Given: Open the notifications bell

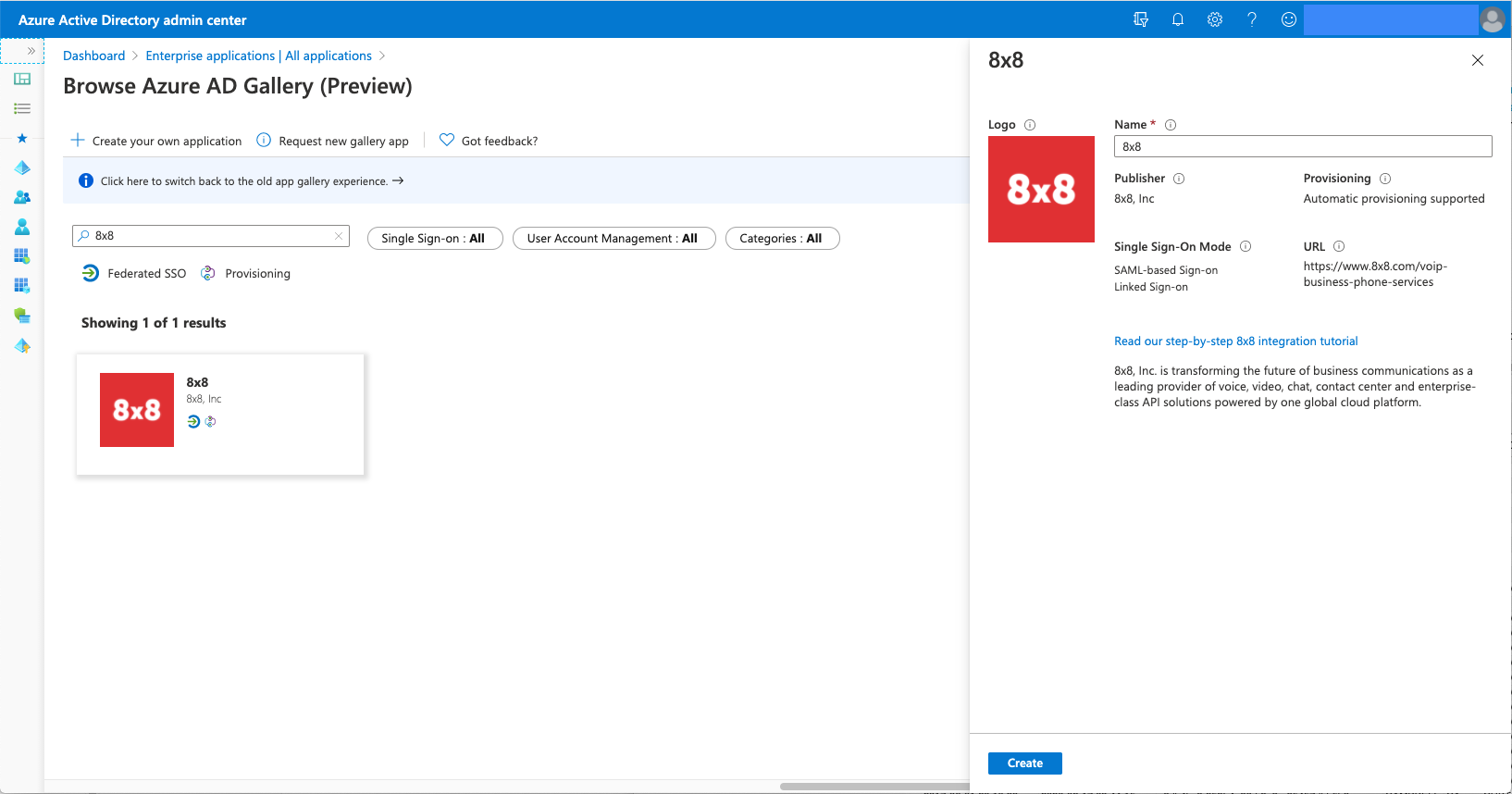Looking at the screenshot, I should [1178, 19].
